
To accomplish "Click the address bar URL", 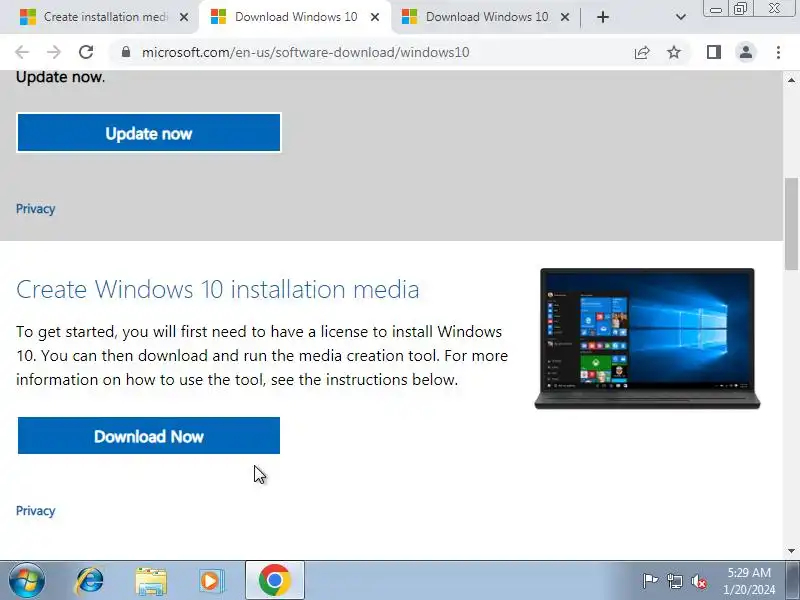I will (305, 52).
